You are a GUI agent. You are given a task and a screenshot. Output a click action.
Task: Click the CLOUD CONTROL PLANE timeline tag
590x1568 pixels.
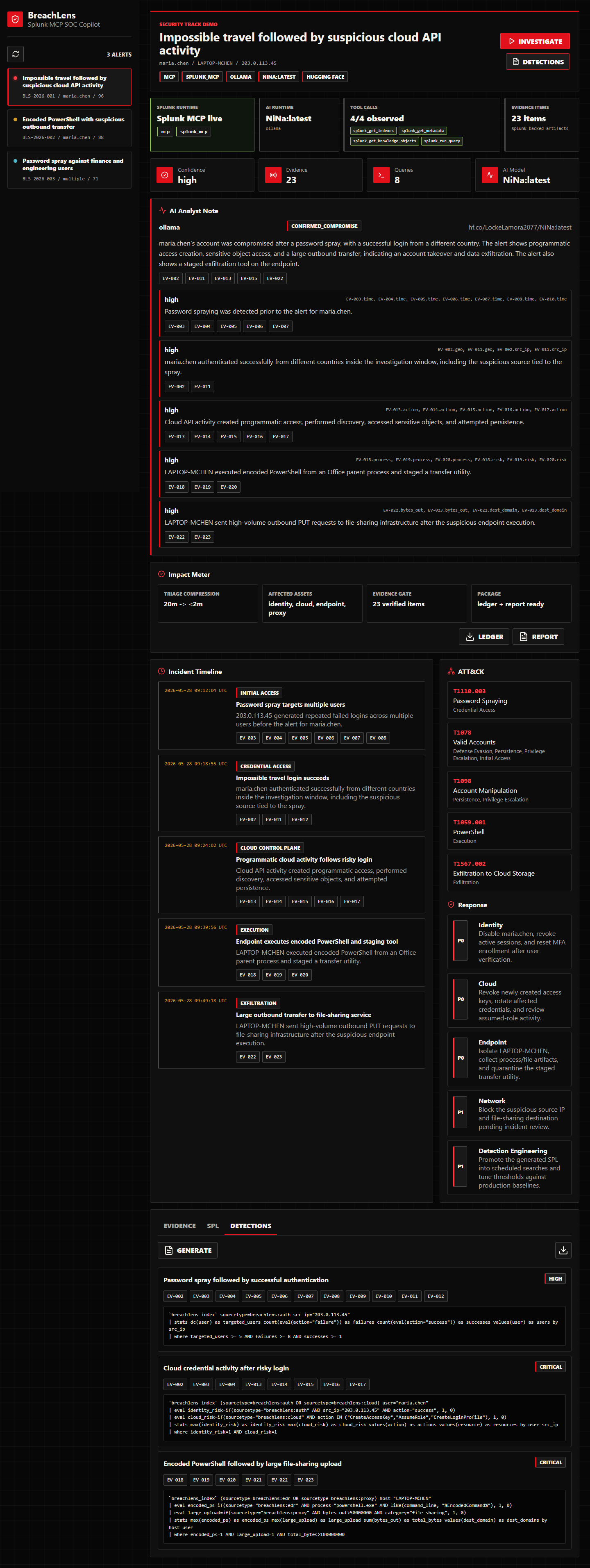(x=270, y=848)
